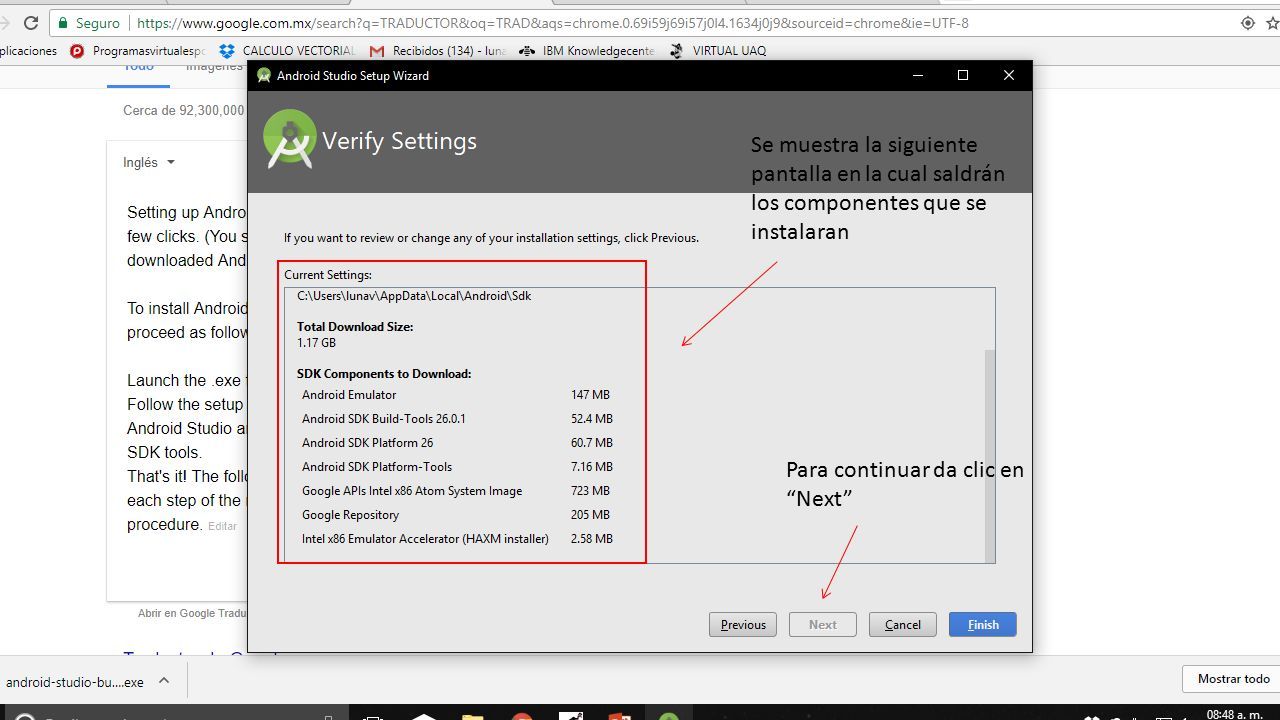Reload the page in Chrome
1280x720 pixels.
[31, 23]
